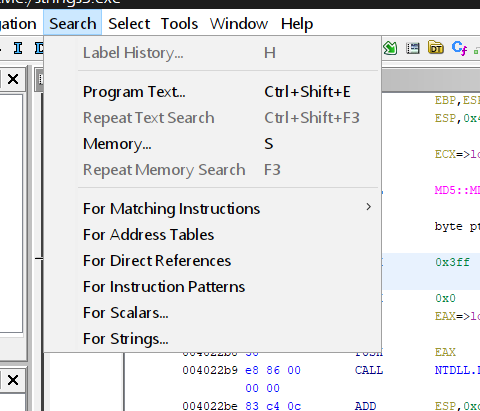Click the MD5::M label reference
This screenshot has width=480, height=411.
point(457,190)
